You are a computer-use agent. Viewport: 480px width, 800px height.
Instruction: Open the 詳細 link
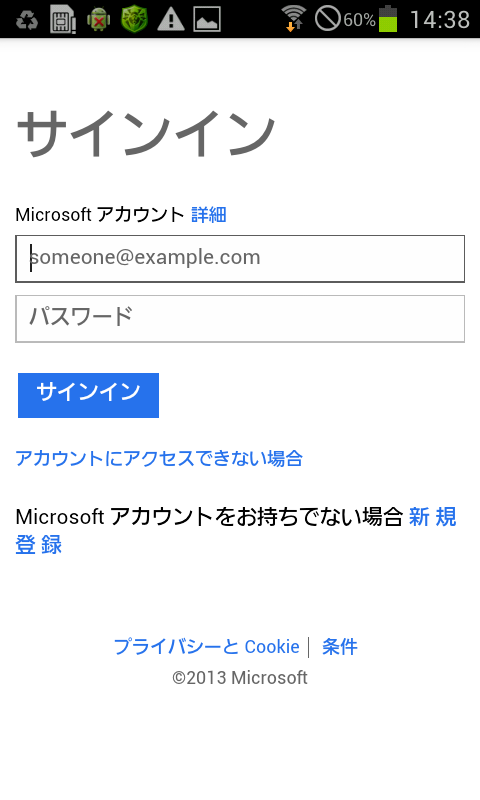click(209, 215)
